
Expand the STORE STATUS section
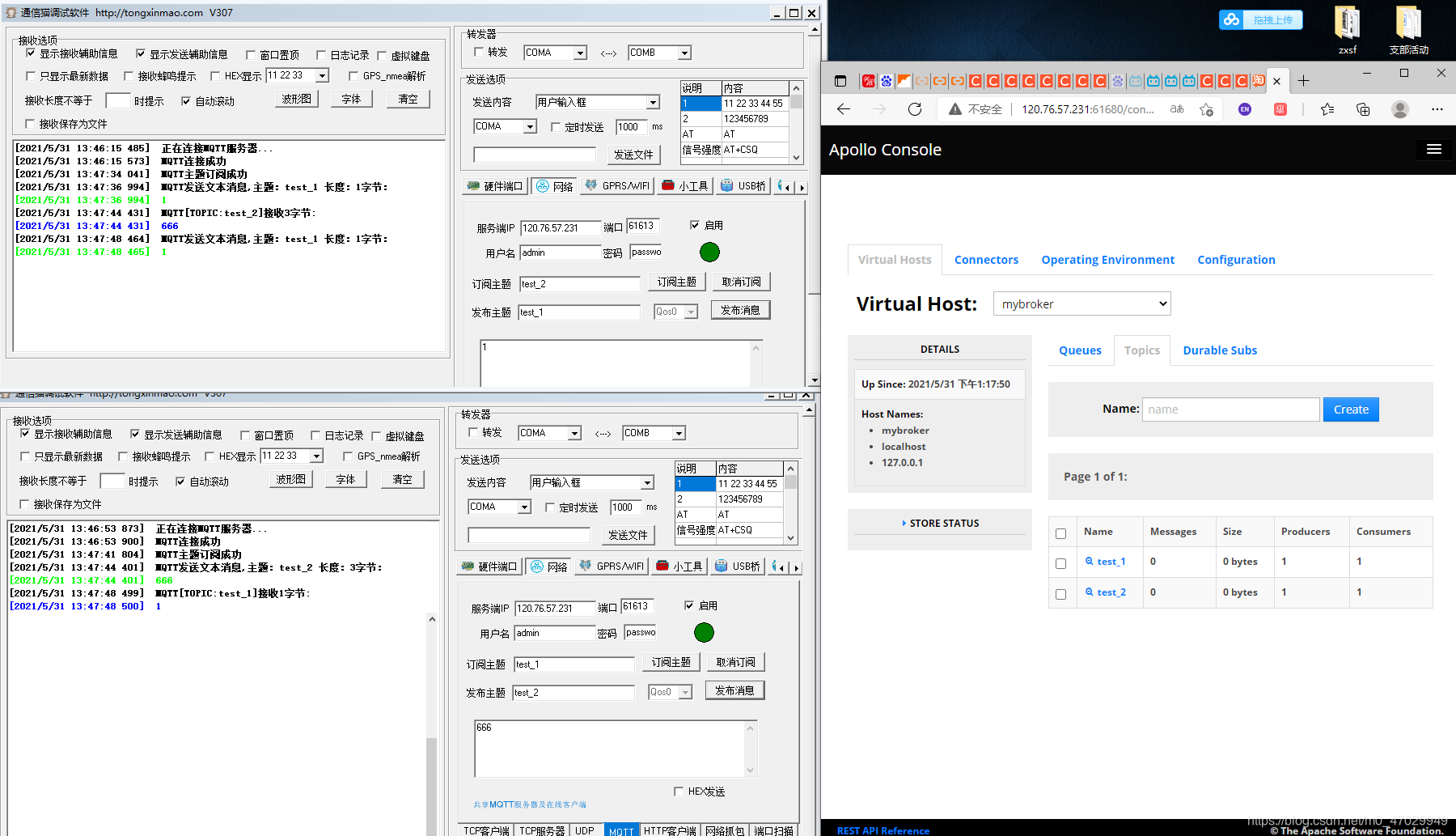[940, 524]
